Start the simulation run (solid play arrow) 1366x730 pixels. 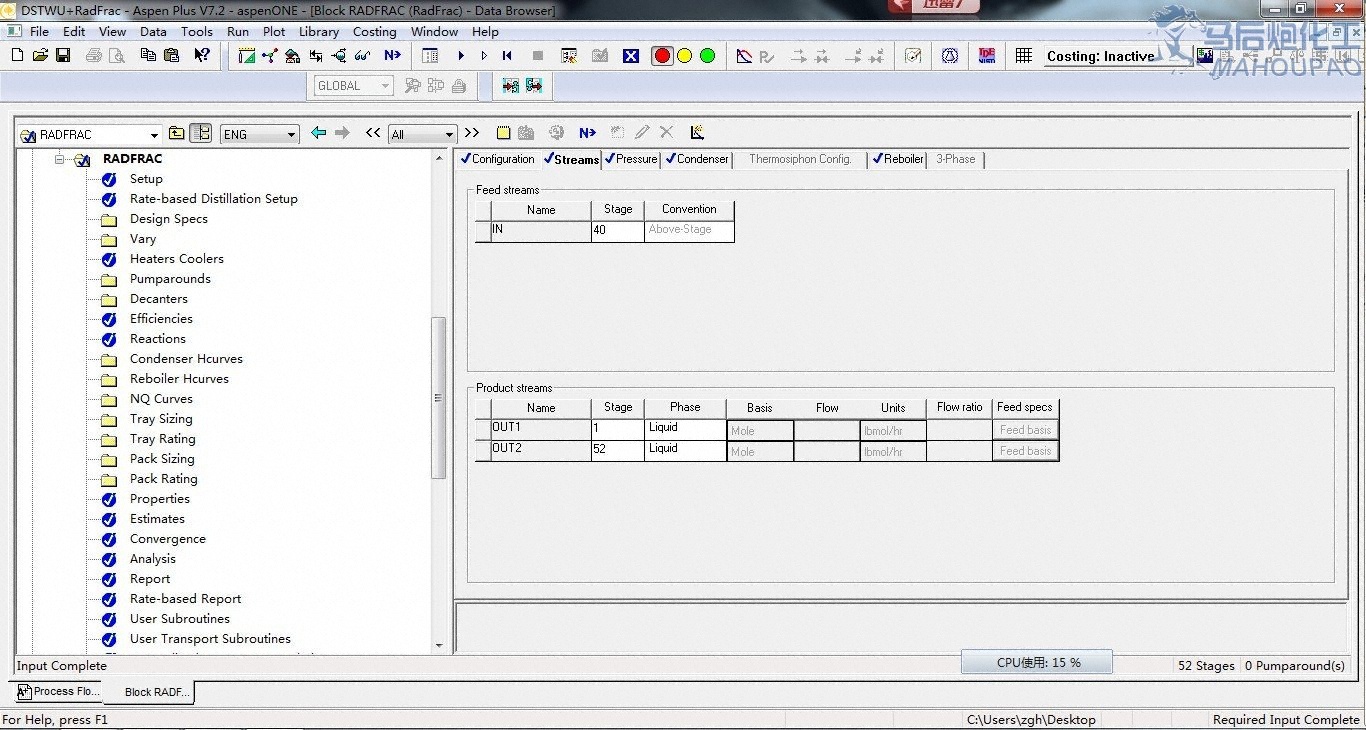pos(461,56)
